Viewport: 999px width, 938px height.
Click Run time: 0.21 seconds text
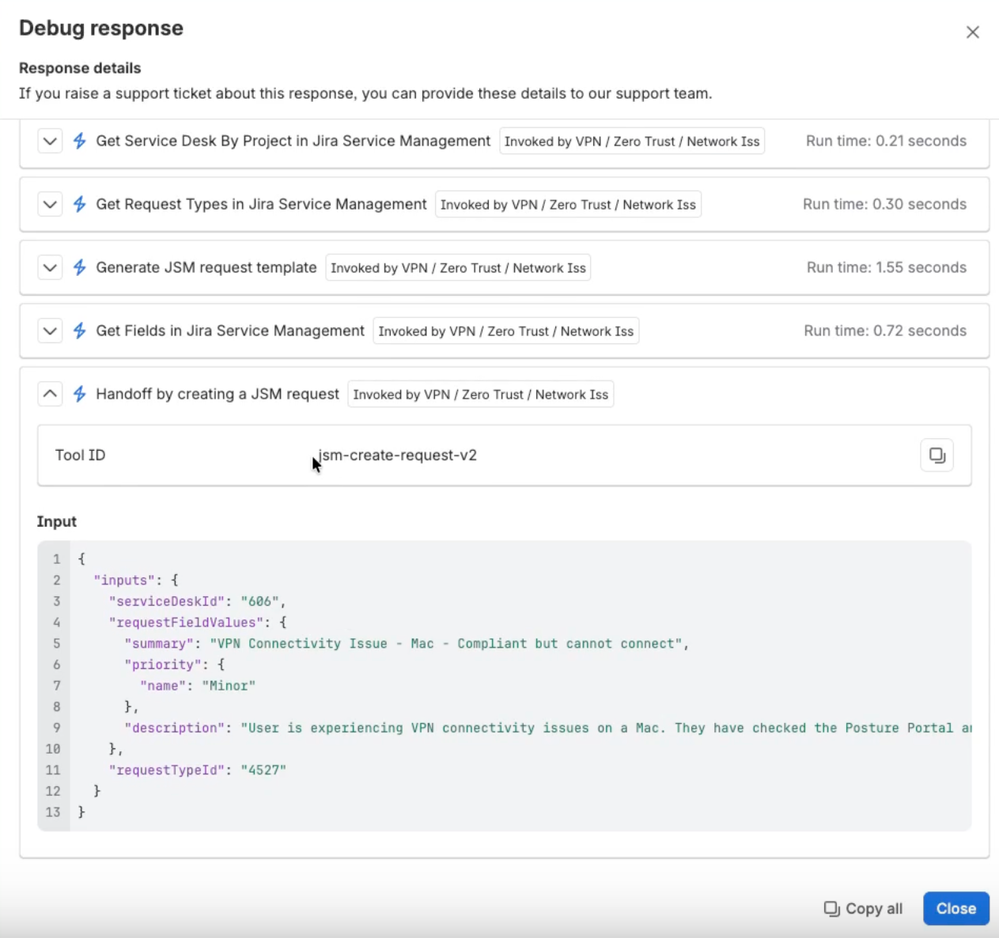pyautogui.click(x=886, y=141)
